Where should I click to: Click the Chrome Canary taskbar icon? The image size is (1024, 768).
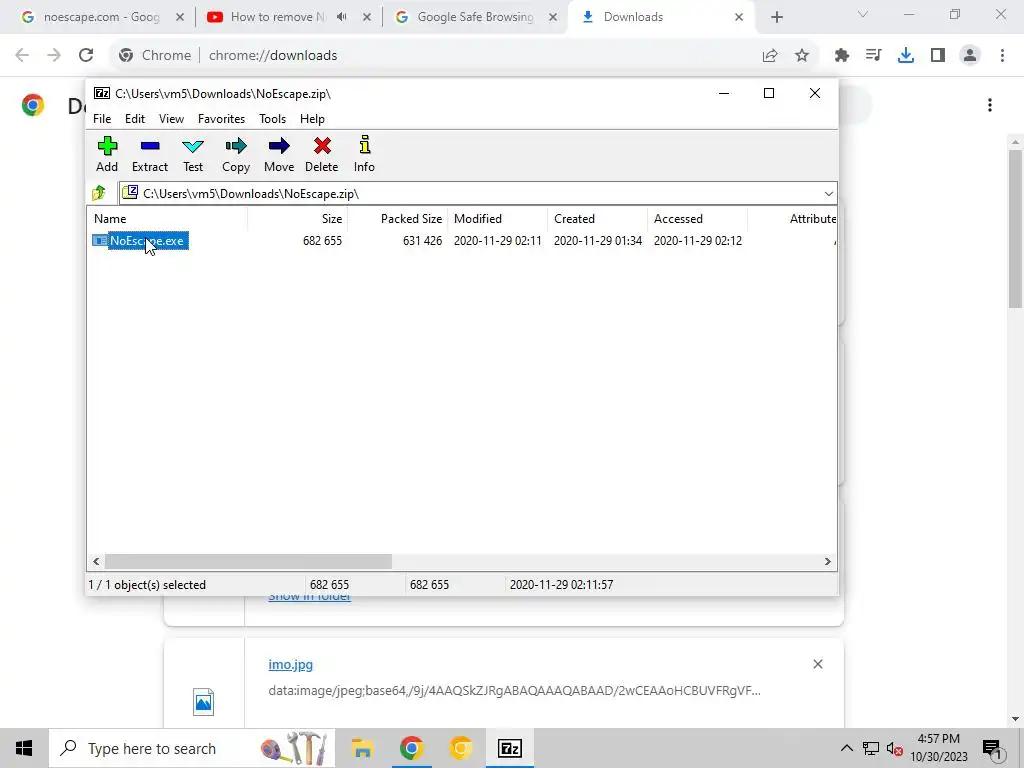460,748
